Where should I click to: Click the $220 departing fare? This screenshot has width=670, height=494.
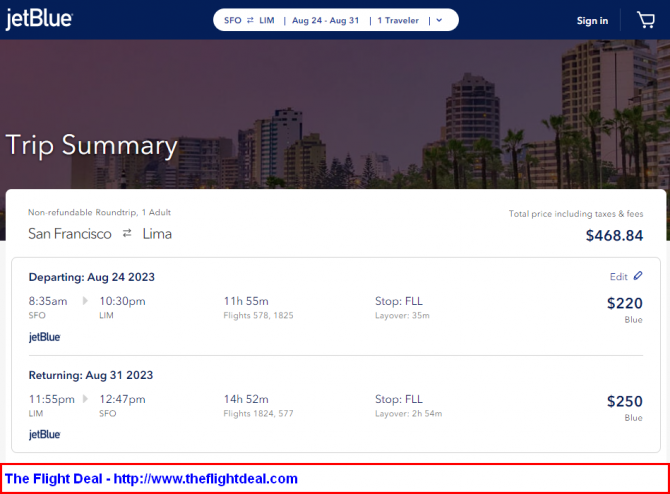pos(625,303)
